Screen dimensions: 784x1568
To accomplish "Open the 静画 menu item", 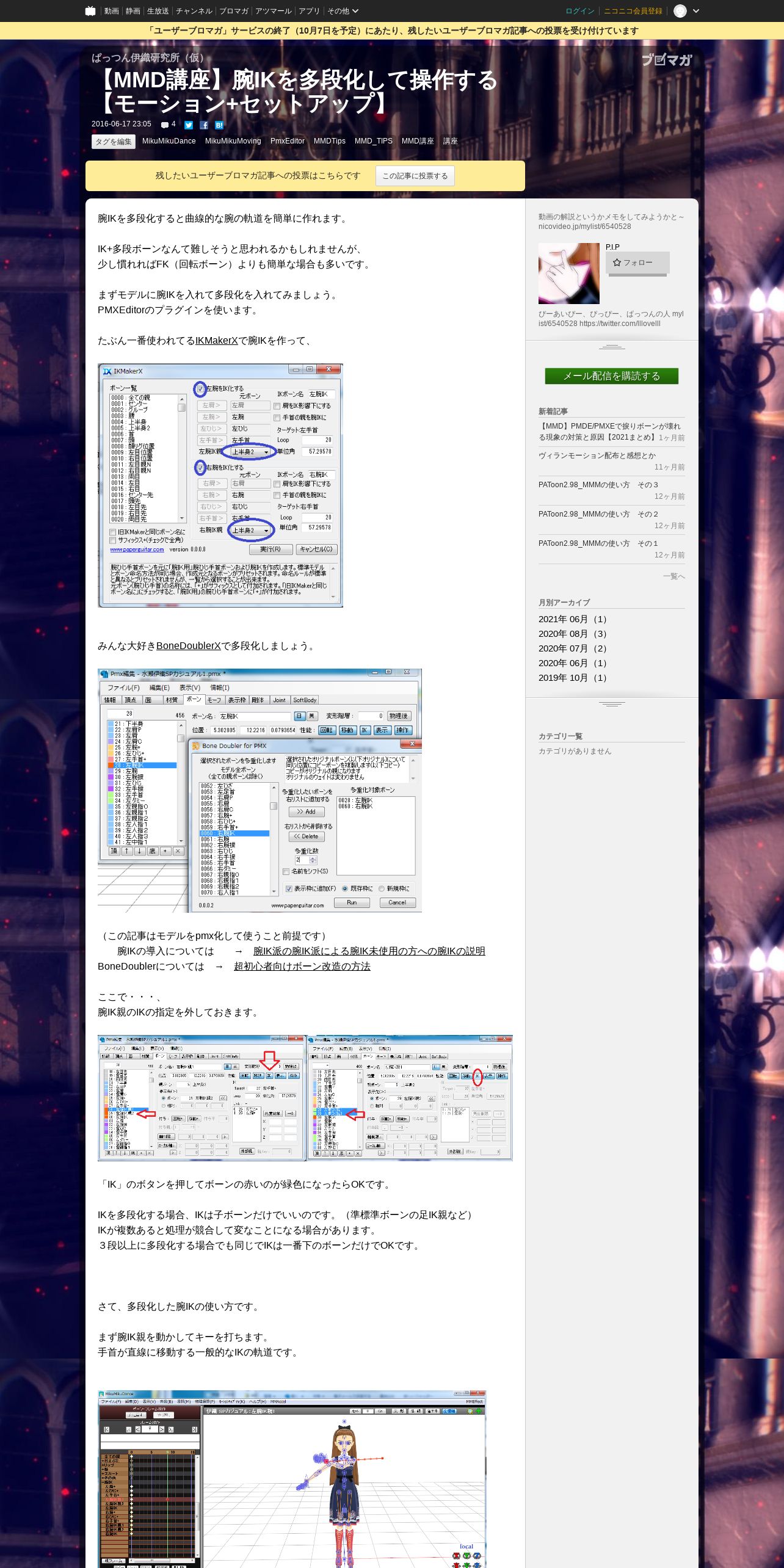I will click(x=132, y=11).
